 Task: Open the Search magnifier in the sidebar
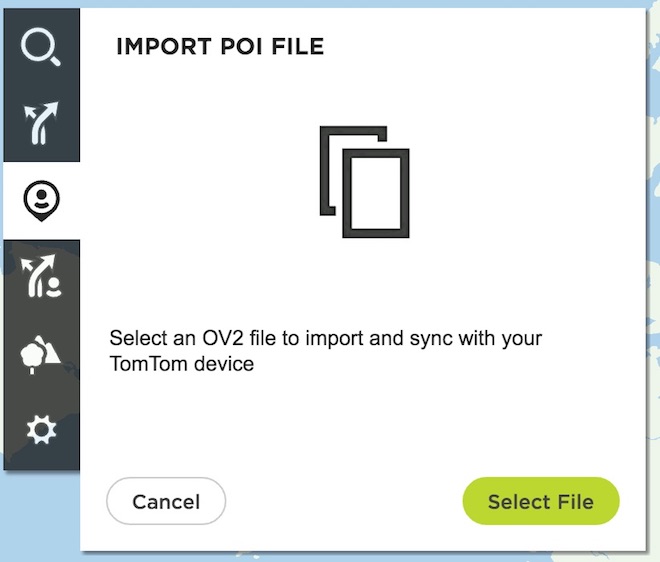(41, 47)
